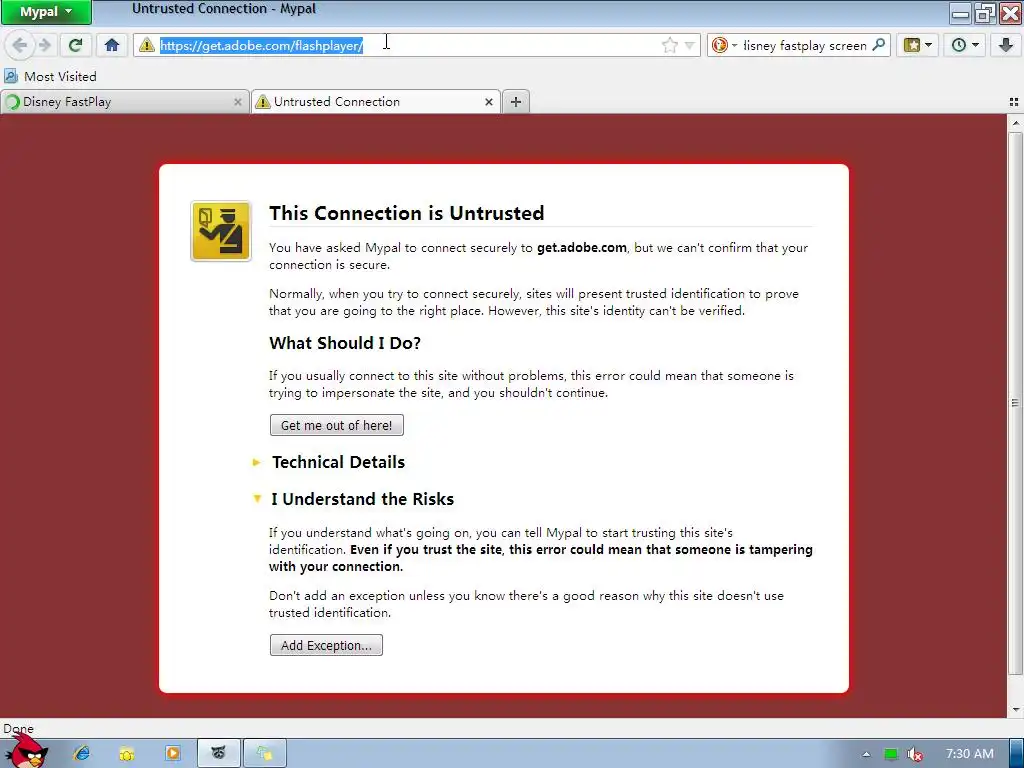The width and height of the screenshot is (1024, 768).
Task: Expand the Technical Details section
Action: pos(328,462)
